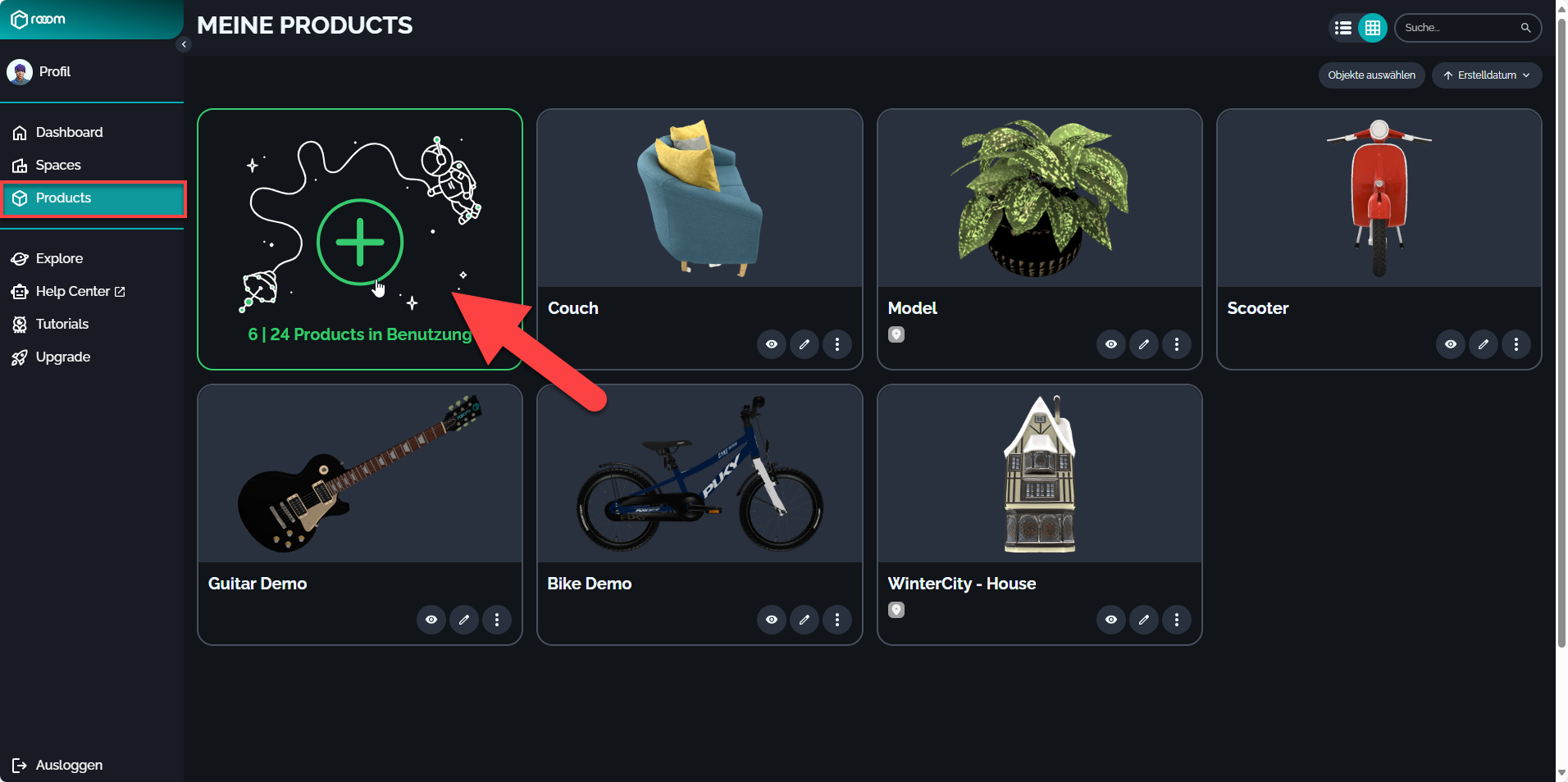Toggle the eye icon on Bike Demo
1568x782 pixels.
[772, 620]
